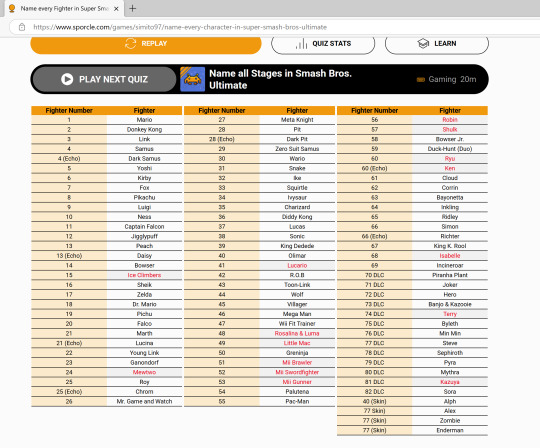
Task: Click the bar chart icon in QUIZ STATS
Action: (301, 44)
